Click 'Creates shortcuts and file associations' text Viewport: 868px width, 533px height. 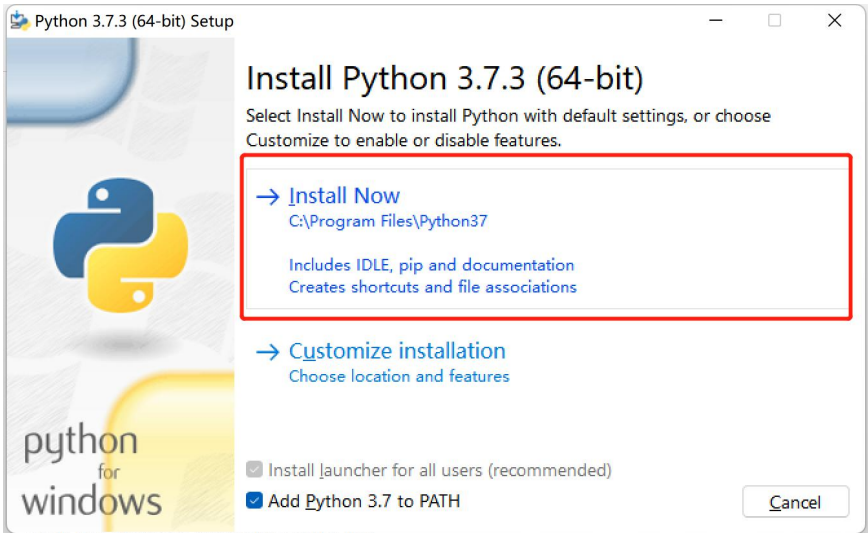tap(432, 287)
